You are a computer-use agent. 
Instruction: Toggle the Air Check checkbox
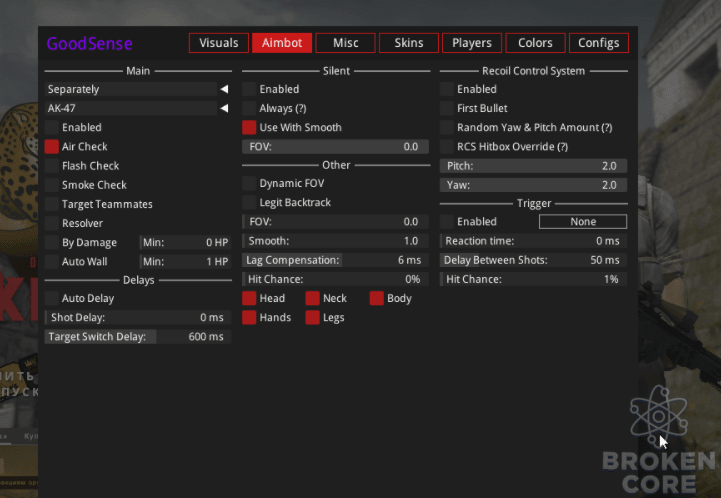[x=52, y=147]
